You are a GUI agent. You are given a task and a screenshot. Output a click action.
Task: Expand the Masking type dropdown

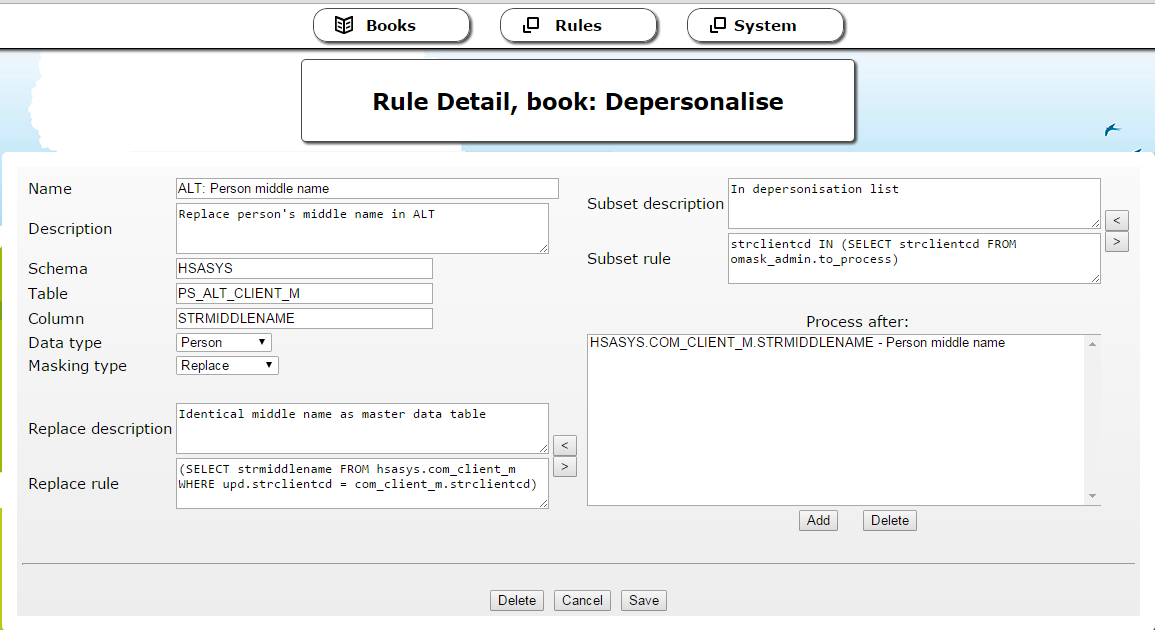[x=227, y=366]
